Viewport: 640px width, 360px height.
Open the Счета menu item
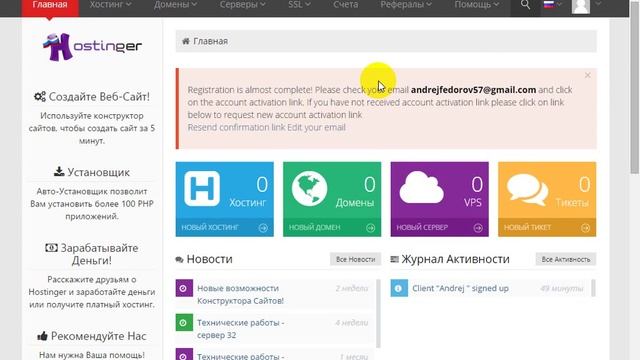tap(345, 5)
